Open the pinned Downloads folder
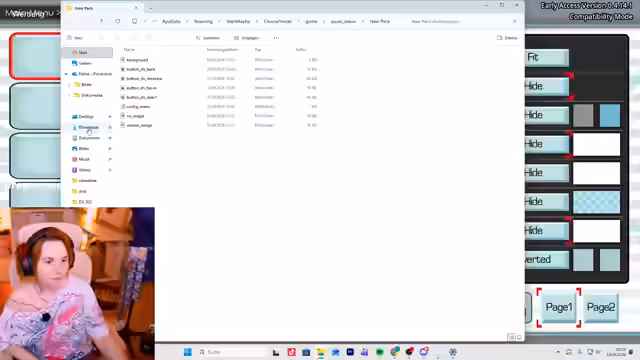The width and height of the screenshot is (640, 360). pyautogui.click(x=88, y=127)
